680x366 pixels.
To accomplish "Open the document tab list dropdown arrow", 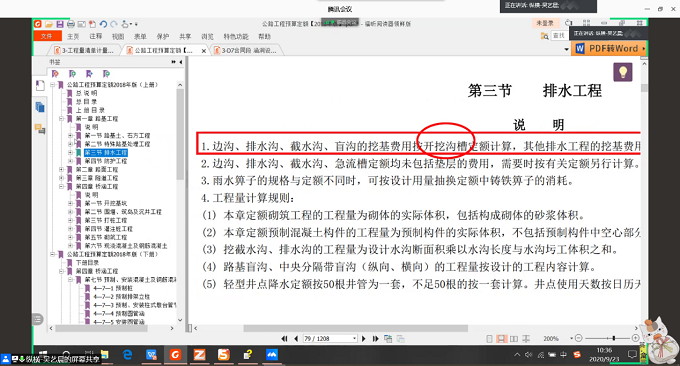I will pos(566,49).
